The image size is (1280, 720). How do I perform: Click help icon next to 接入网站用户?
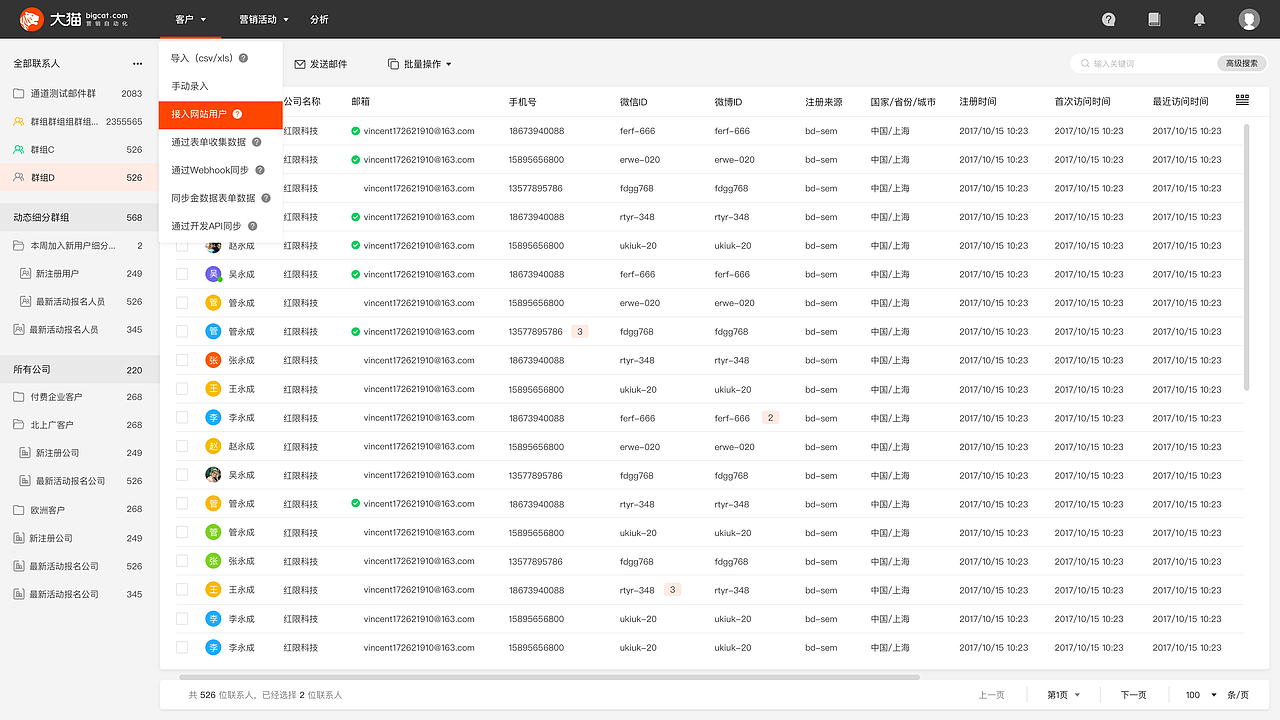coord(237,114)
